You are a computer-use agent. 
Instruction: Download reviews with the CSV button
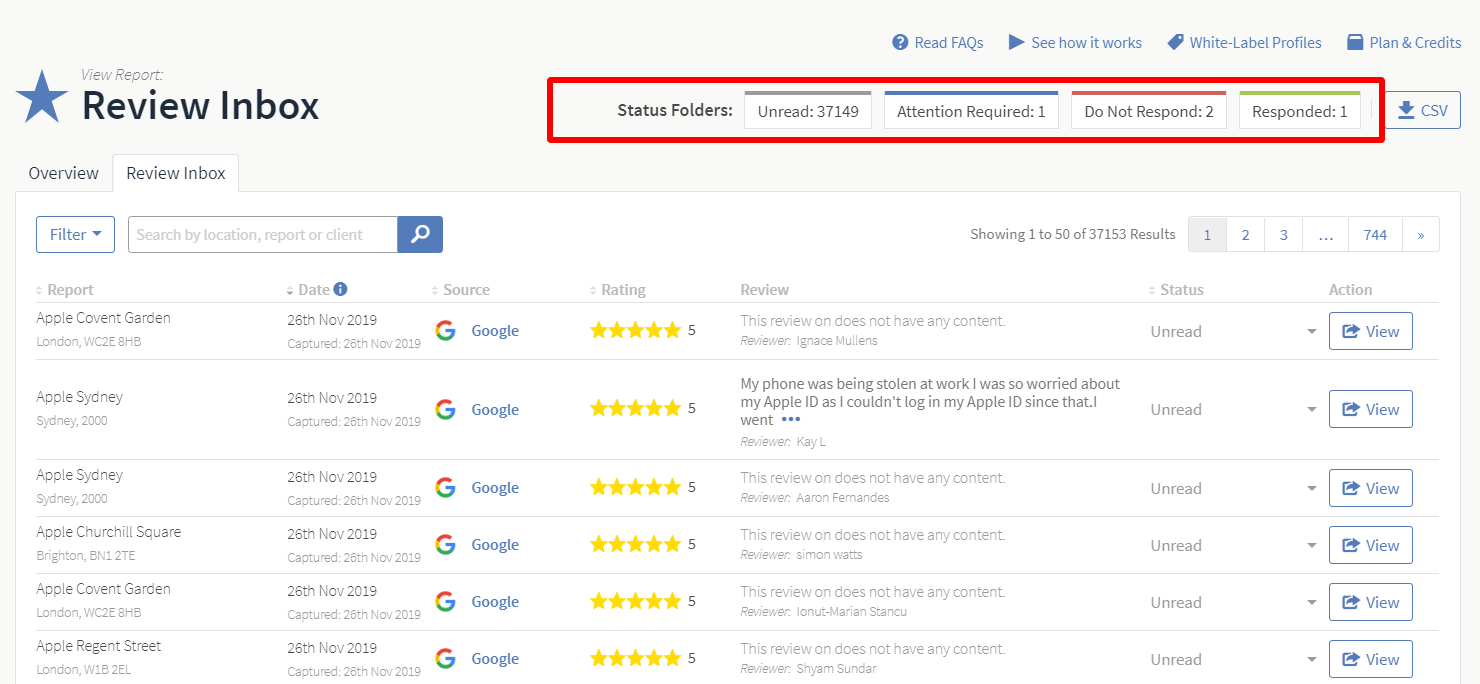coord(1423,110)
